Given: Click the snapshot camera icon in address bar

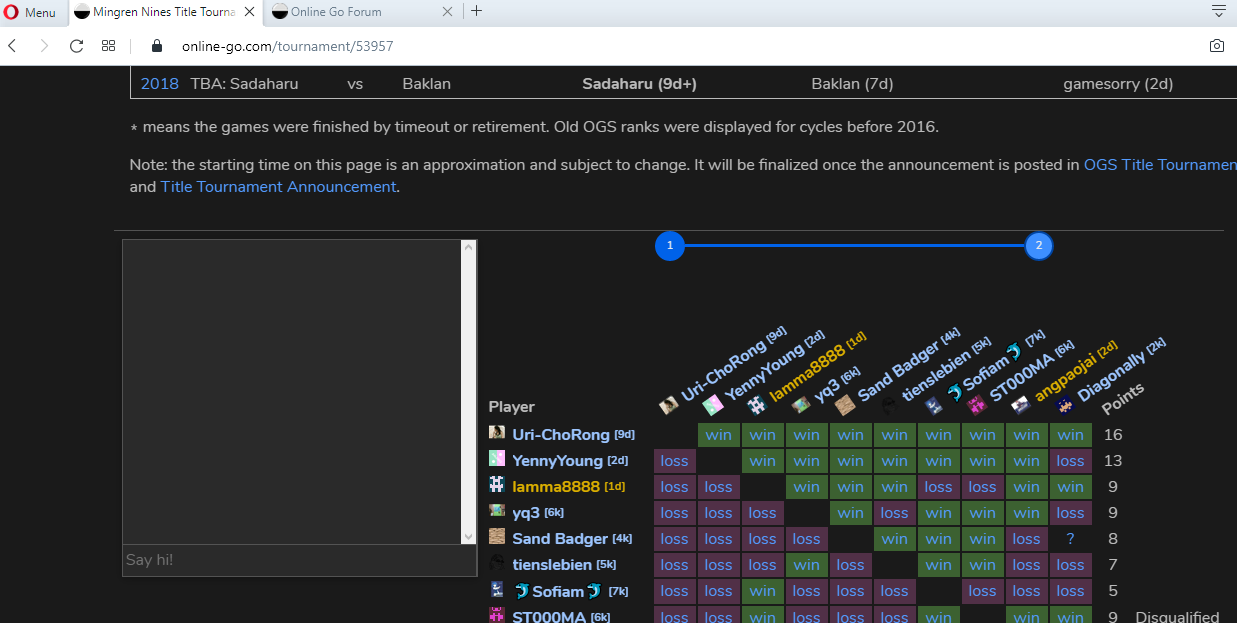Looking at the screenshot, I should [x=1216, y=46].
